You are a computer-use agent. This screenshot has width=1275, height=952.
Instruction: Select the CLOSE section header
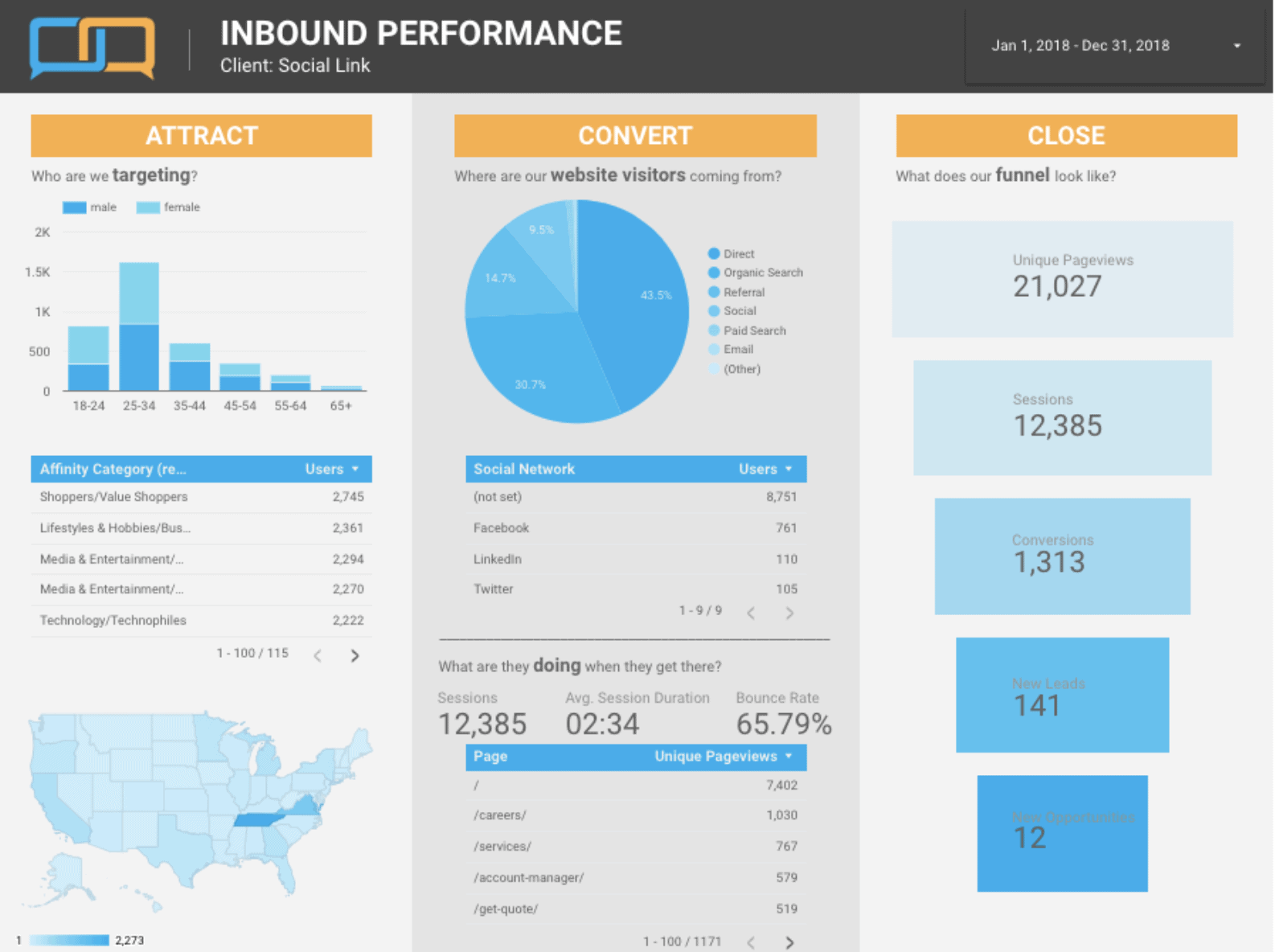point(1066,135)
